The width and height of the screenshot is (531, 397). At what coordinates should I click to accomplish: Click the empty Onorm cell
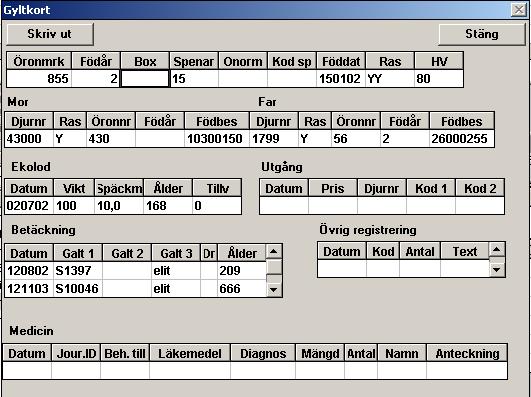click(x=243, y=79)
